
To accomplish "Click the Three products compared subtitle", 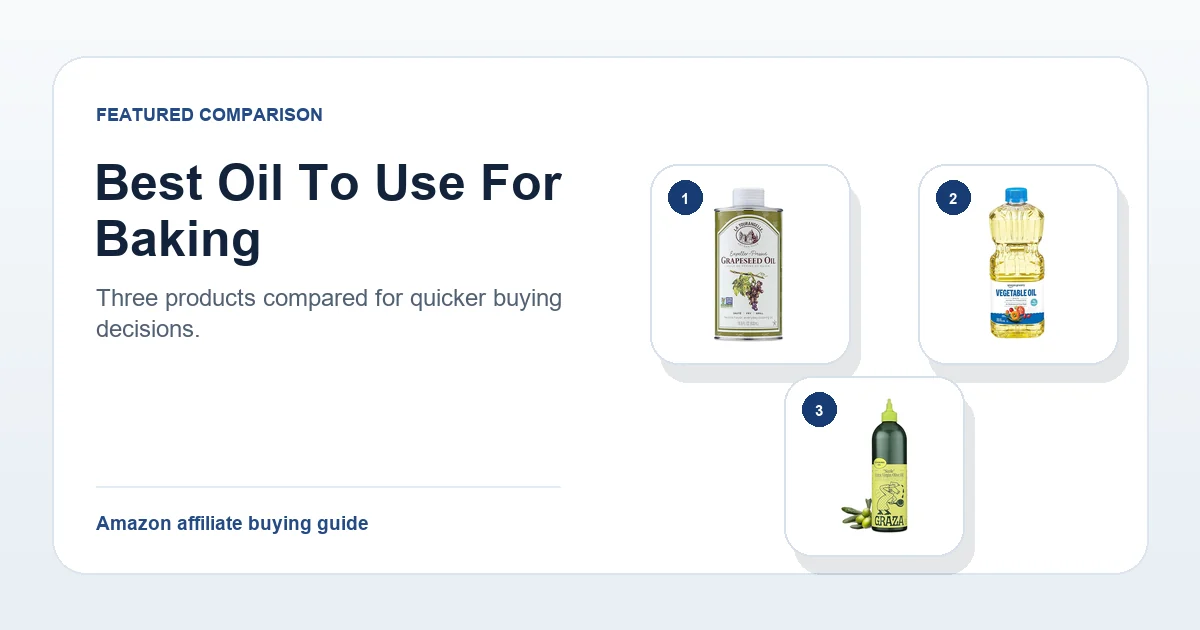I will coord(329,313).
